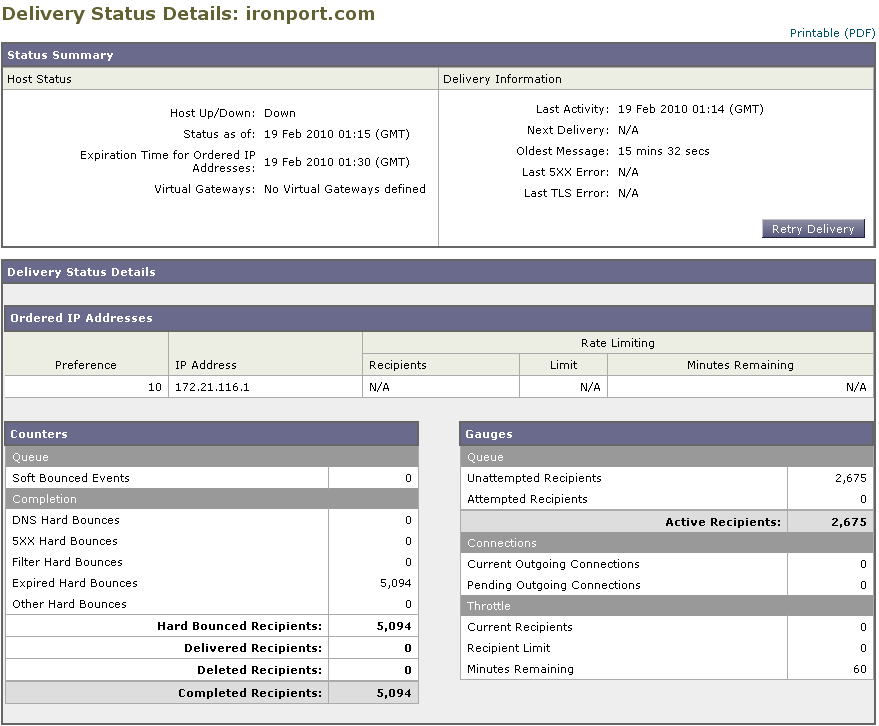Viewport: 879px width, 726px height.
Task: Click the Soft Bounced Events row
Action: pos(212,478)
